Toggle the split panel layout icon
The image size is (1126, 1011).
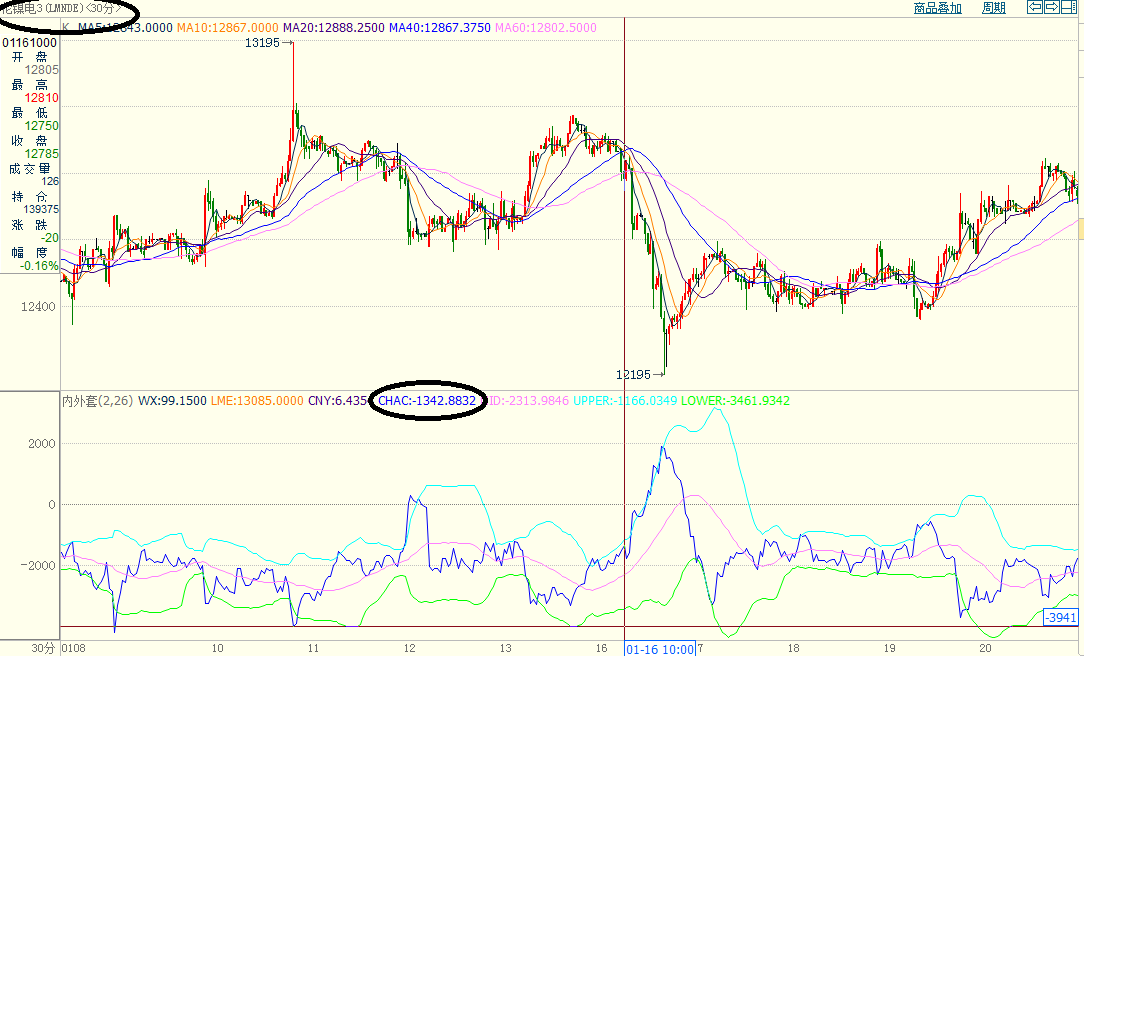1068,7
